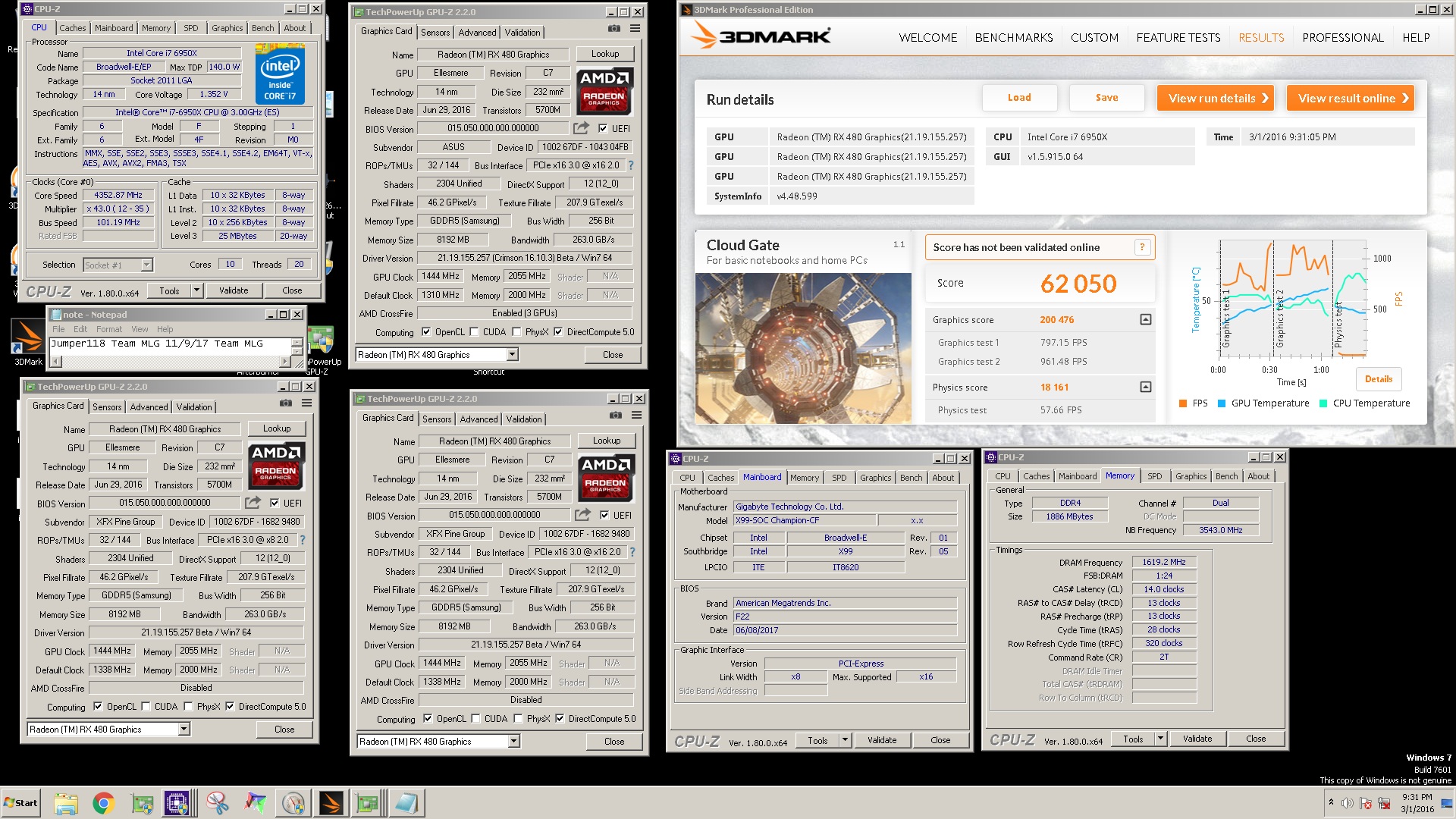1456x819 pixels.
Task: Click Load button in 3DMark Run details
Action: coord(1019,98)
